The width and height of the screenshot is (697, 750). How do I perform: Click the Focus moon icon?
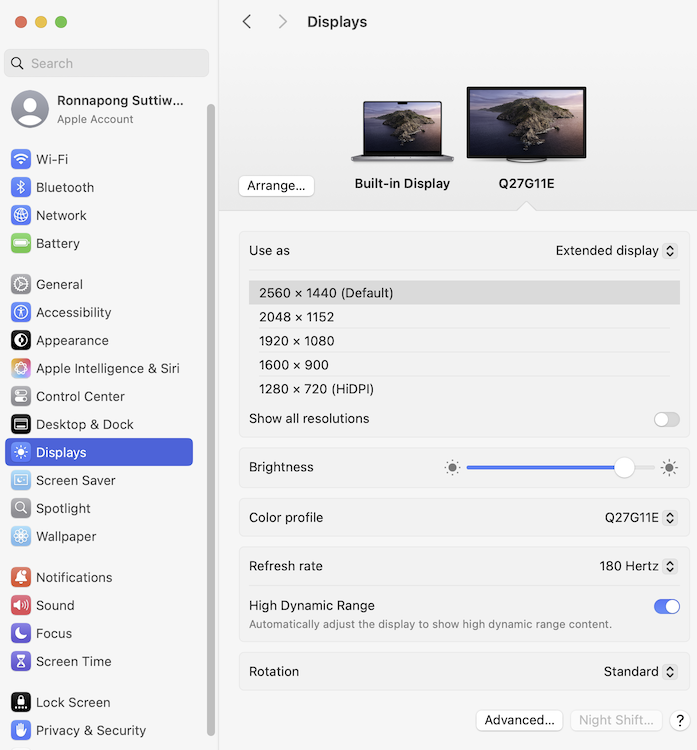pos(21,633)
